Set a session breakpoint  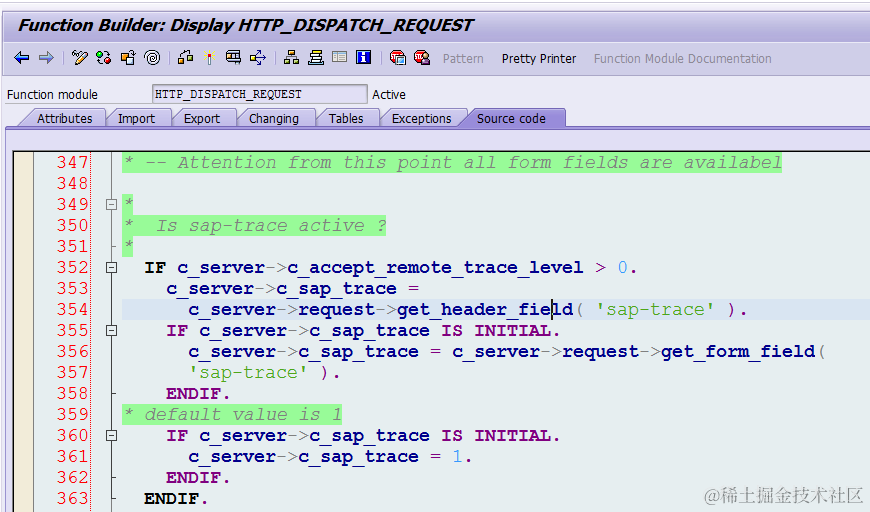(397, 58)
